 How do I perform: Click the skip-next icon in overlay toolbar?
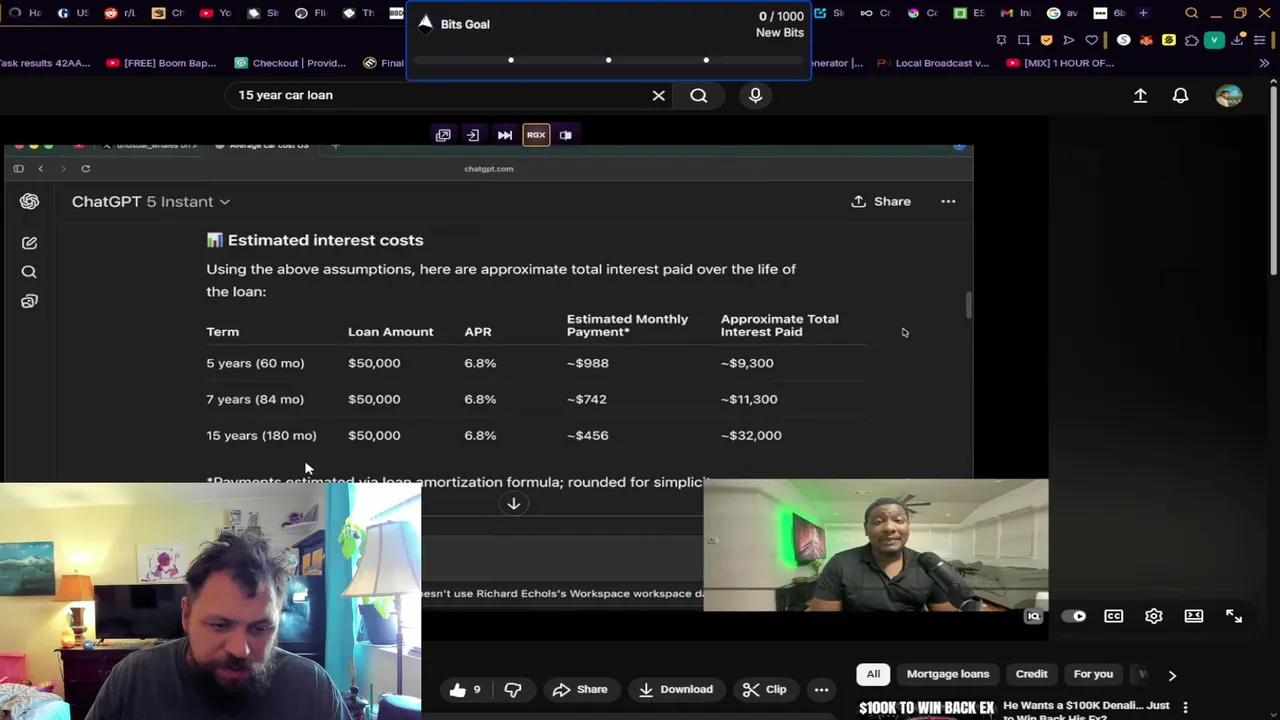tap(505, 135)
